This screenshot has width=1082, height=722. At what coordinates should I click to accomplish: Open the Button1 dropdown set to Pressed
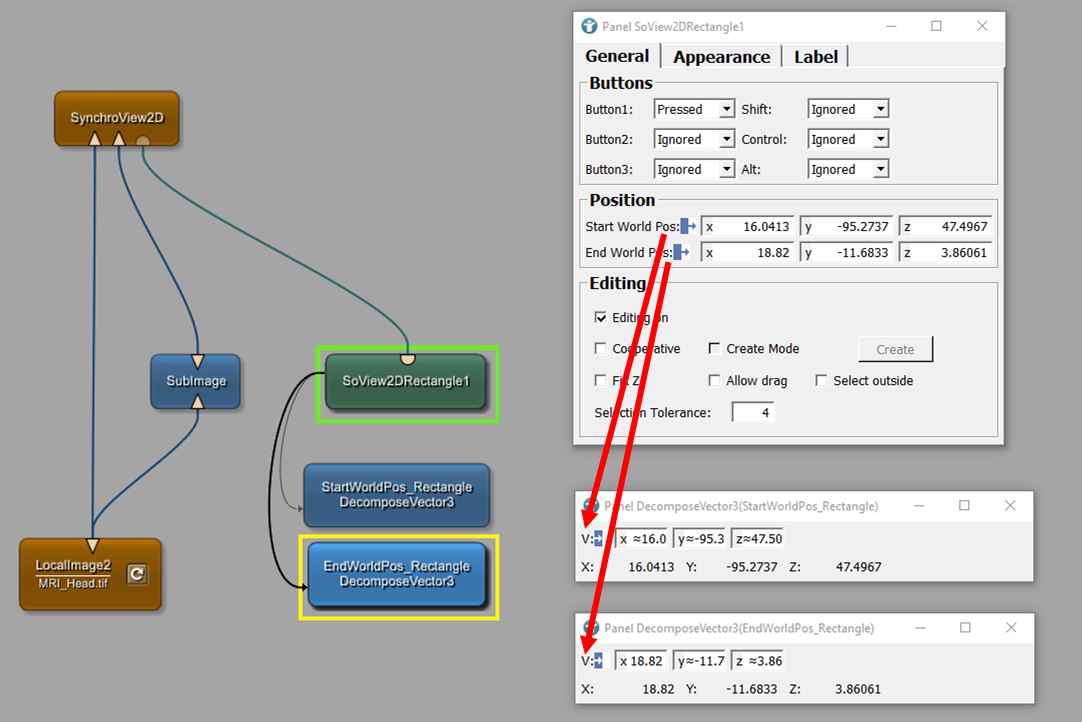(694, 110)
